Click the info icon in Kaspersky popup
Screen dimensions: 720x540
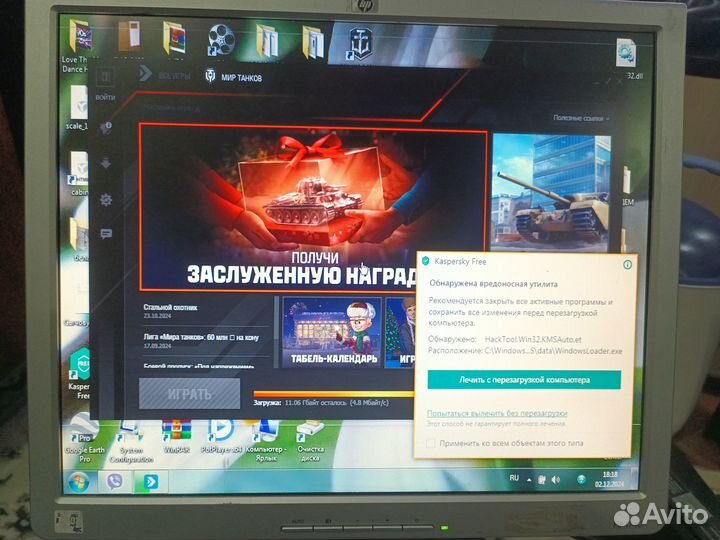tap(627, 264)
